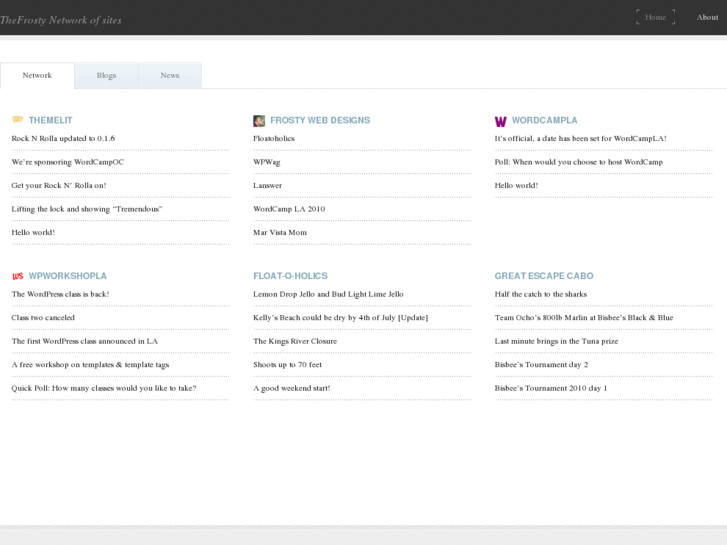Switch to the Network tab
The image size is (727, 545).
(37, 75)
